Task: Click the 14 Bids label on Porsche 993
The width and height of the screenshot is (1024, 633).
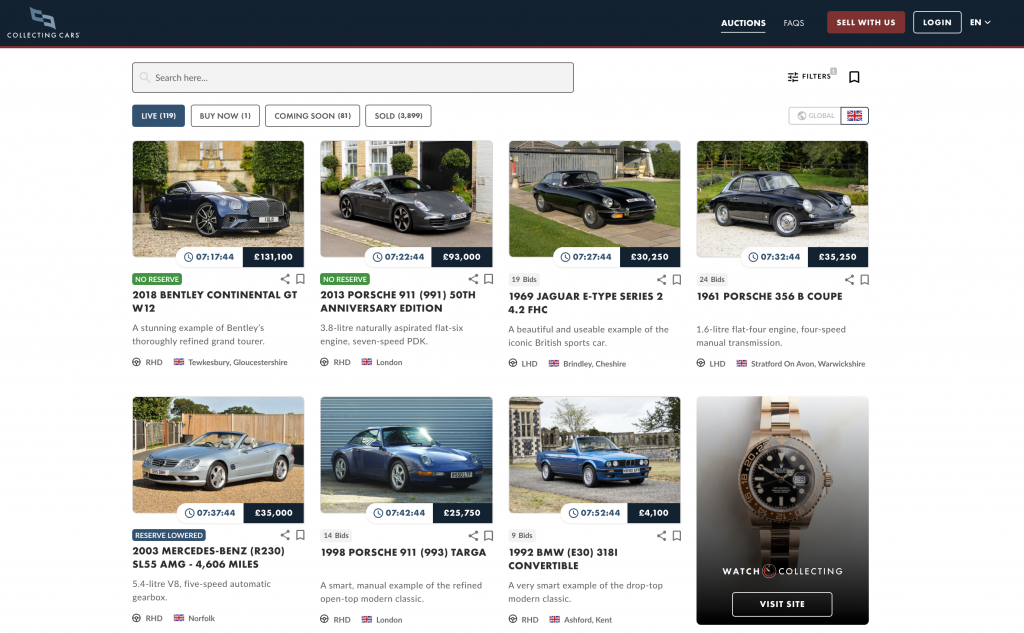Action: pos(336,536)
